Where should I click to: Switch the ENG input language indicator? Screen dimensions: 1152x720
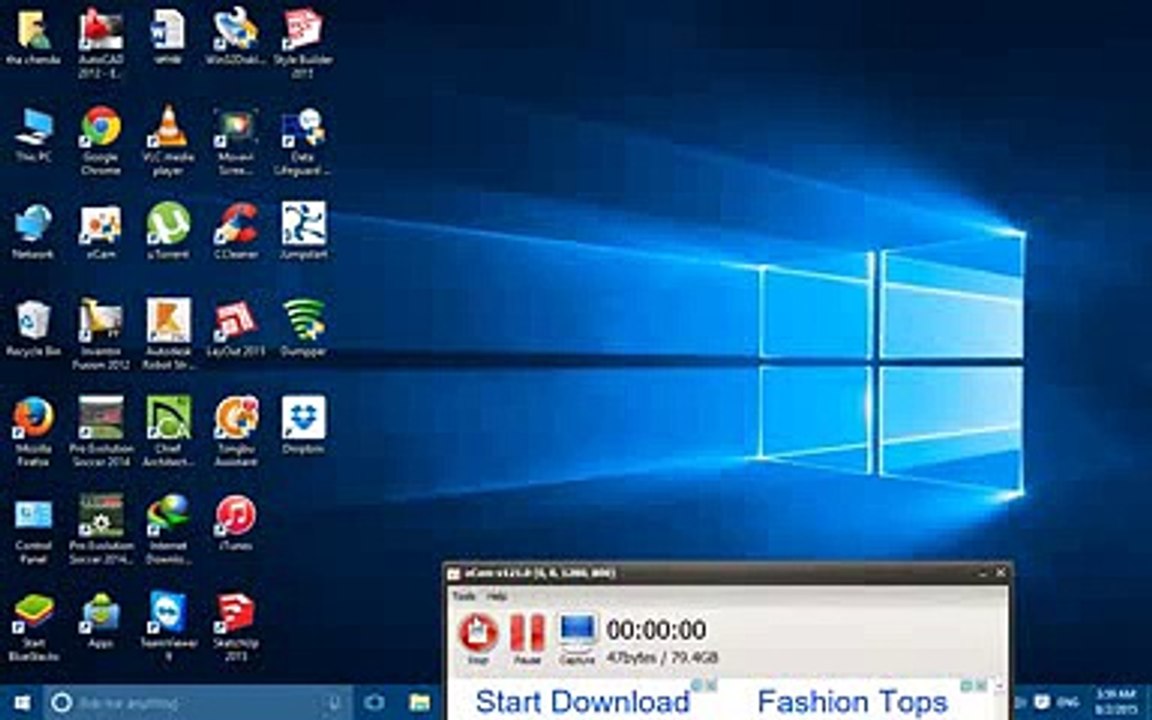pos(1067,702)
